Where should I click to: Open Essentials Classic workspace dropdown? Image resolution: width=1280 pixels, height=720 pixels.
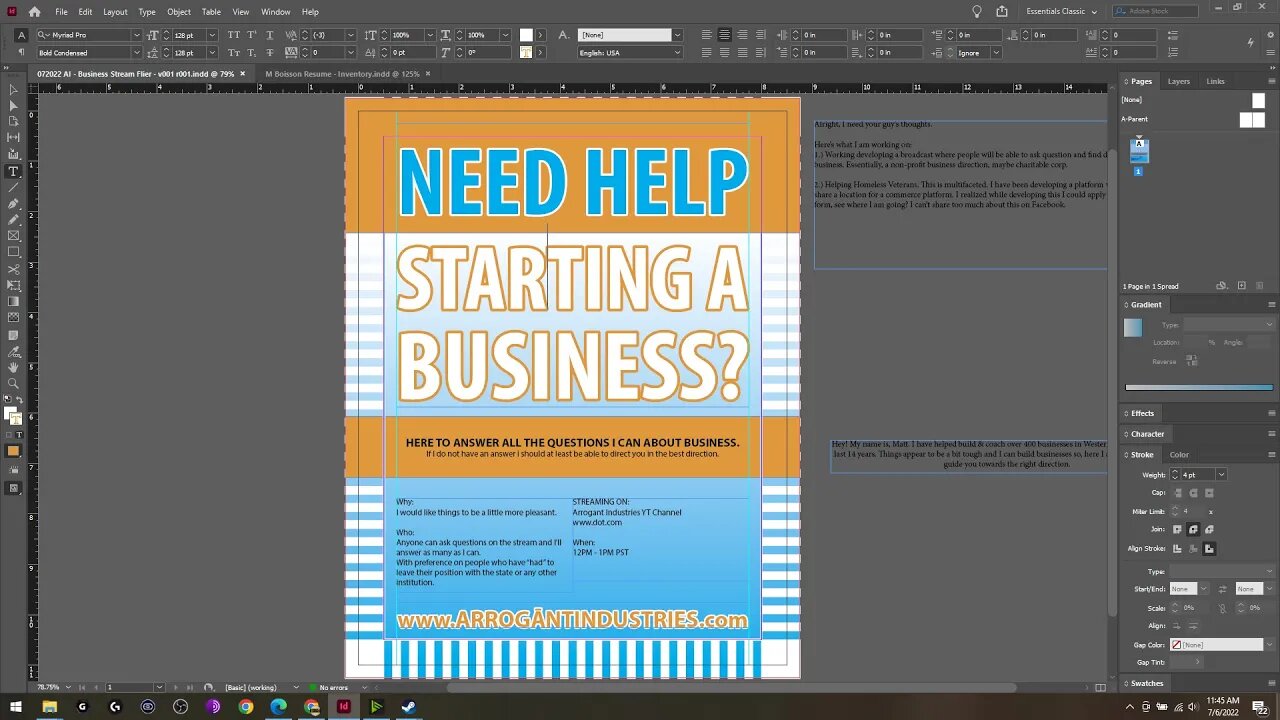1061,12
